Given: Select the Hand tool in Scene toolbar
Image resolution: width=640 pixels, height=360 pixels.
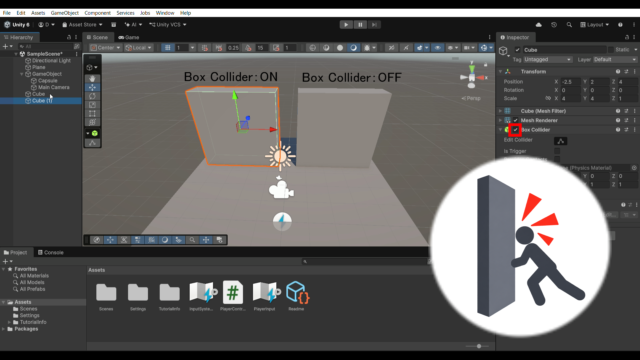Looking at the screenshot, I should 92,78.
